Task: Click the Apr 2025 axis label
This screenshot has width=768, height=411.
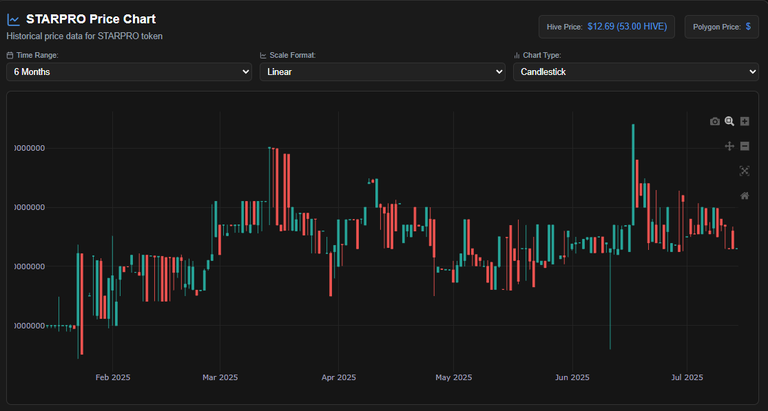Action: [x=338, y=377]
